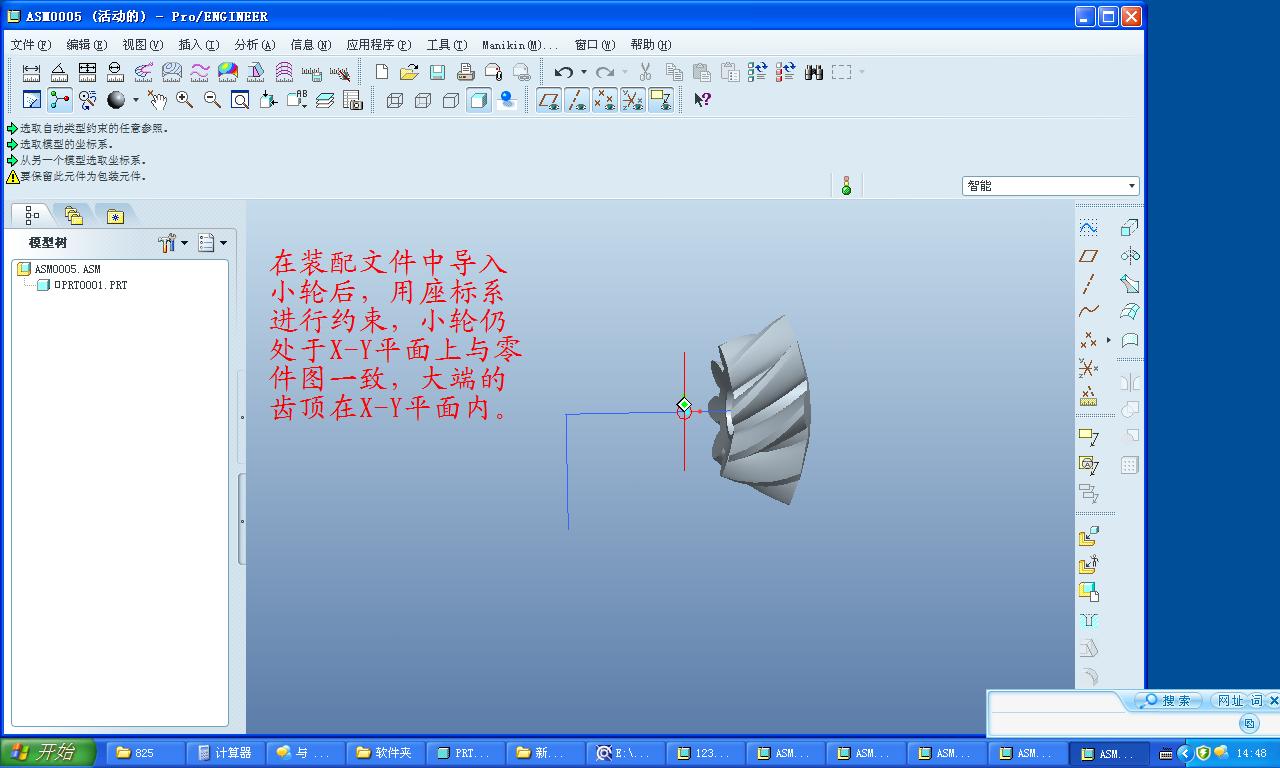Toggle datum planes visibility
Screen dimensions: 1280x768
point(548,100)
